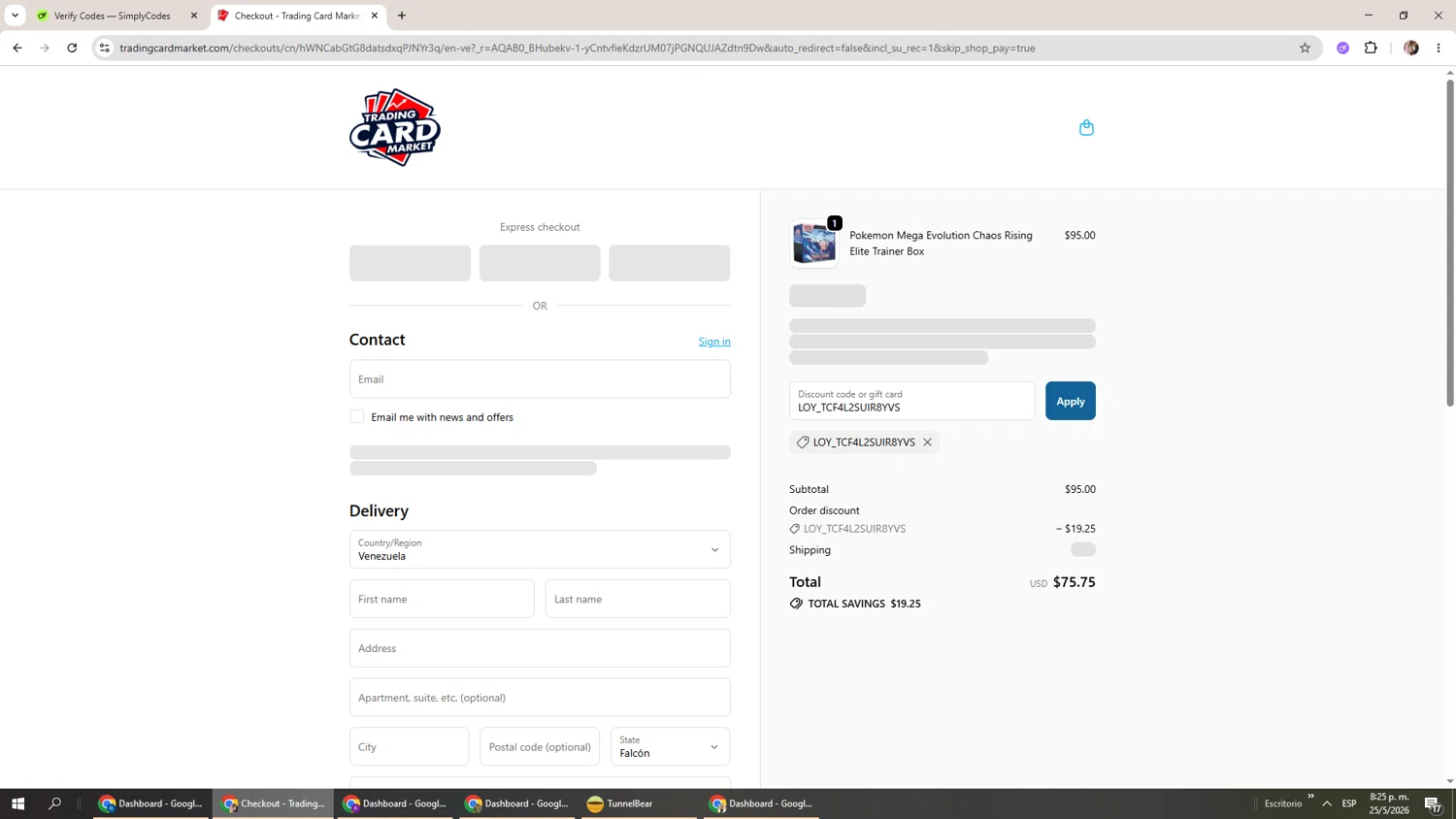Viewport: 1456px width, 819px height.
Task: Click the Pokemon Mega Evolution Chaos Rising product name
Action: [x=941, y=243]
